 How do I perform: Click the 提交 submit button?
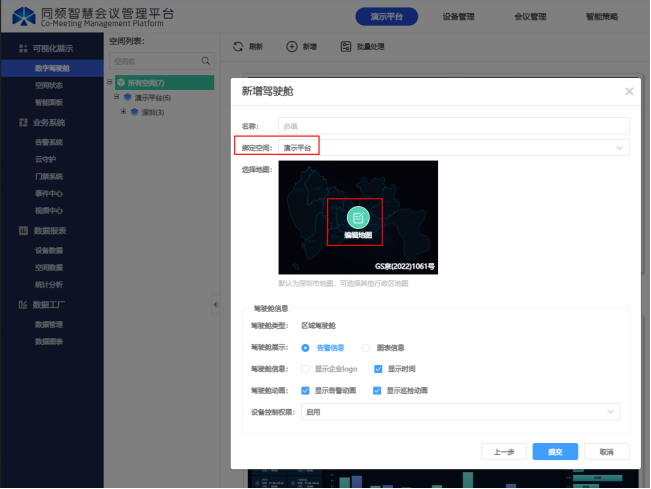[555, 451]
